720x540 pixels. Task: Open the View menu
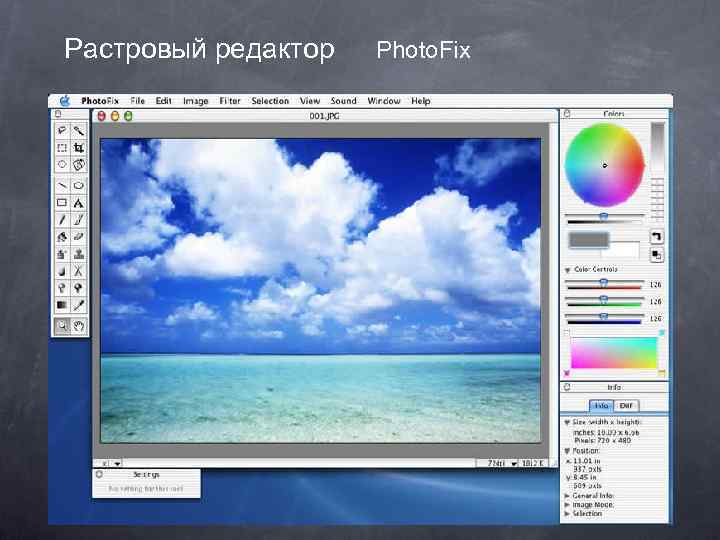click(x=310, y=101)
